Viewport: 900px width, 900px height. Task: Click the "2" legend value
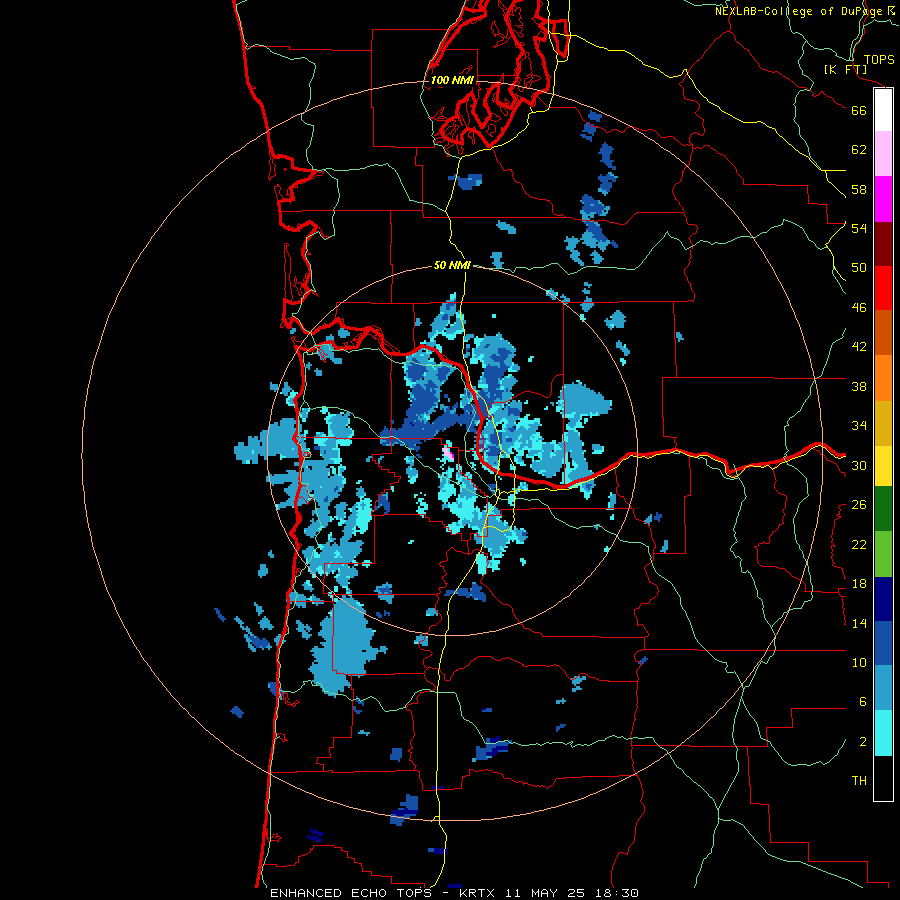tap(862, 742)
